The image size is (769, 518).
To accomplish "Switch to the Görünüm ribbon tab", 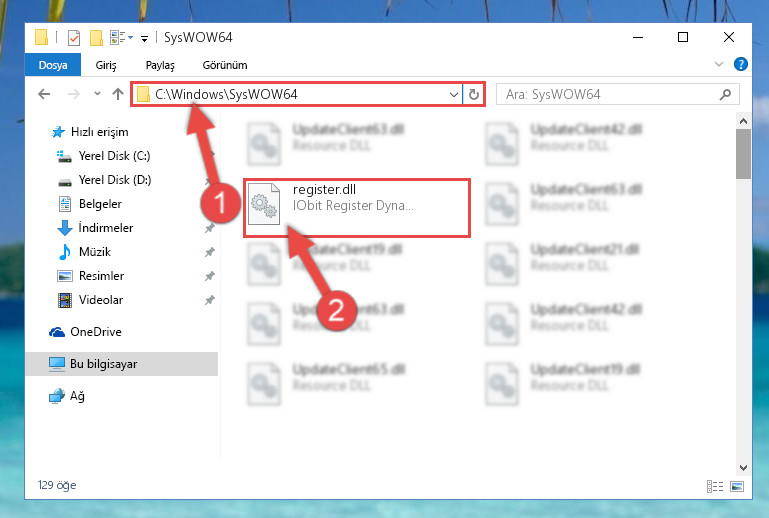I will [225, 65].
